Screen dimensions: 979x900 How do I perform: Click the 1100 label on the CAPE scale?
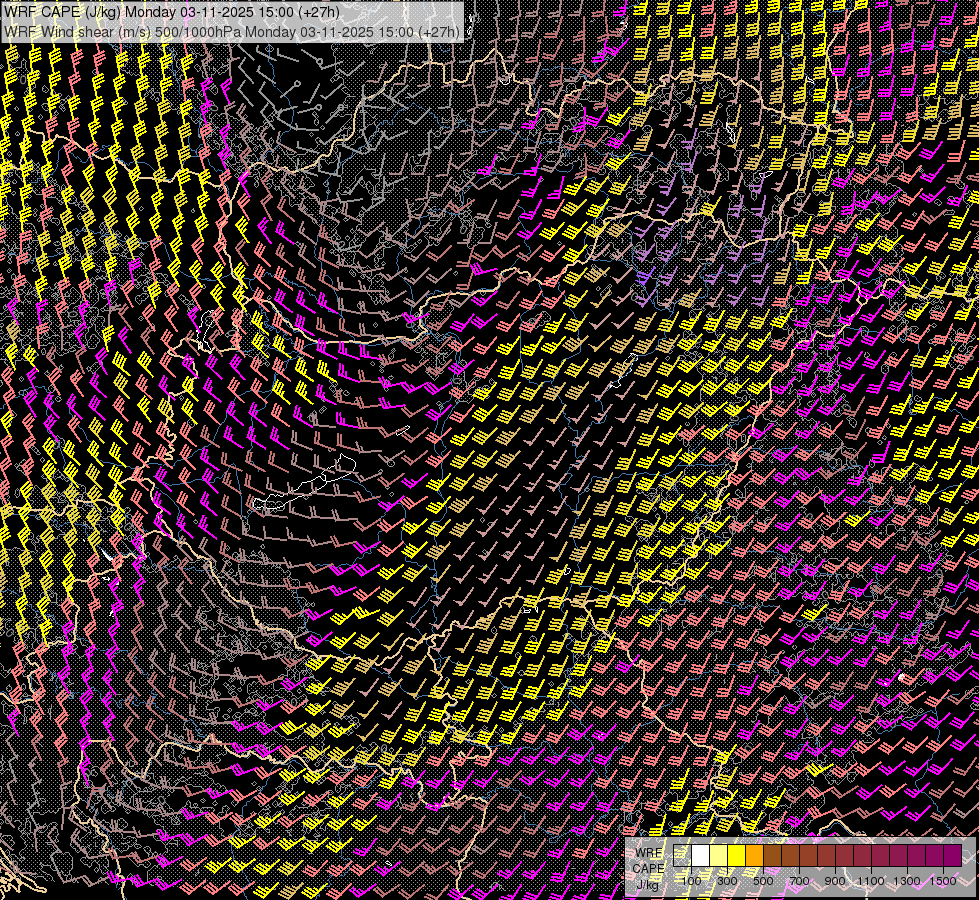coord(871,880)
